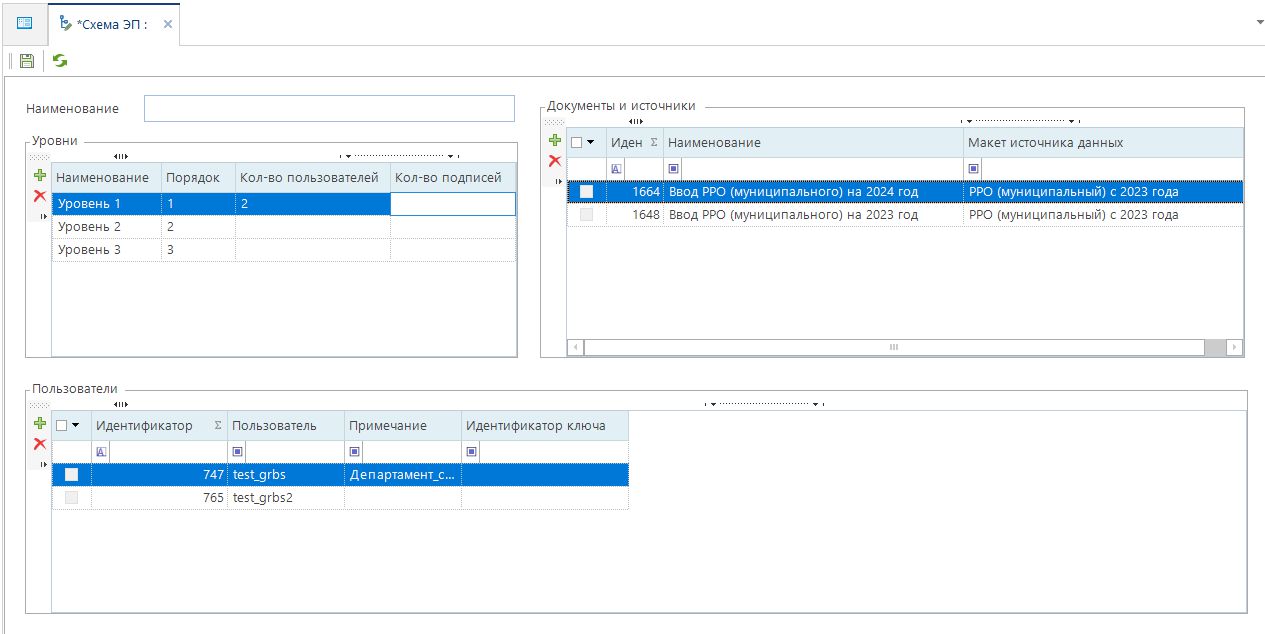
Task: Tick the checkbox for document 1648 row
Action: pyautogui.click(x=586, y=215)
